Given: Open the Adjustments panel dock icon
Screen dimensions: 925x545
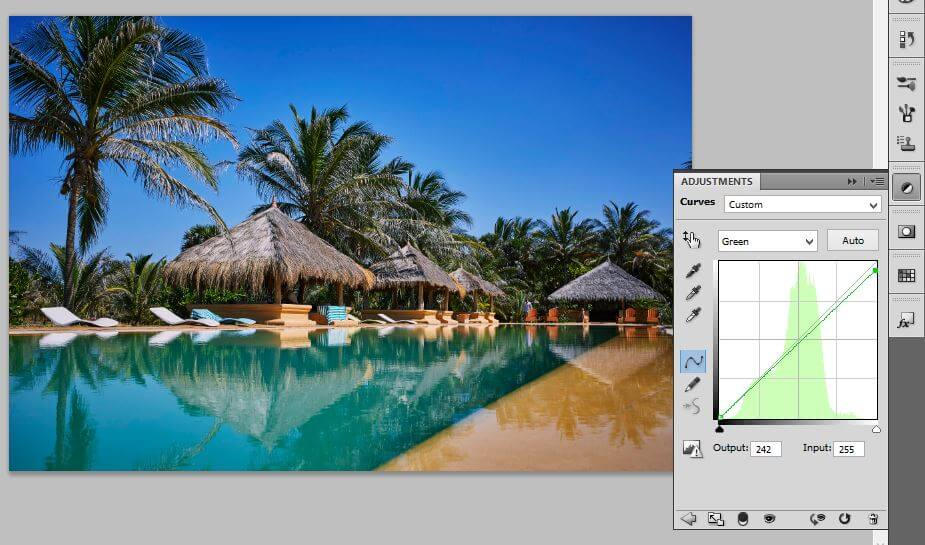Looking at the screenshot, I should [x=907, y=188].
